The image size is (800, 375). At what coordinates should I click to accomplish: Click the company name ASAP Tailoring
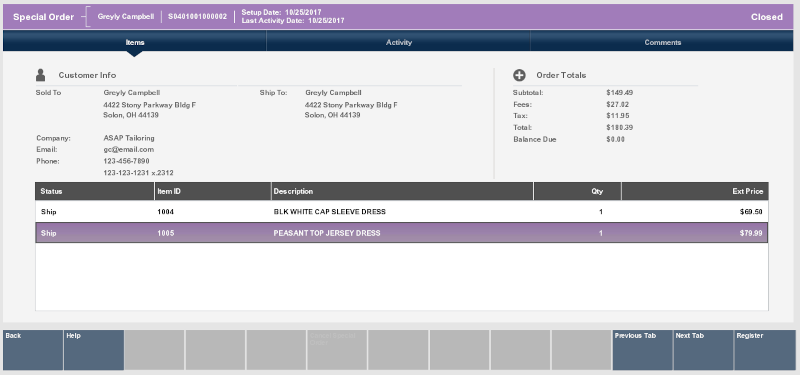[x=129, y=138]
